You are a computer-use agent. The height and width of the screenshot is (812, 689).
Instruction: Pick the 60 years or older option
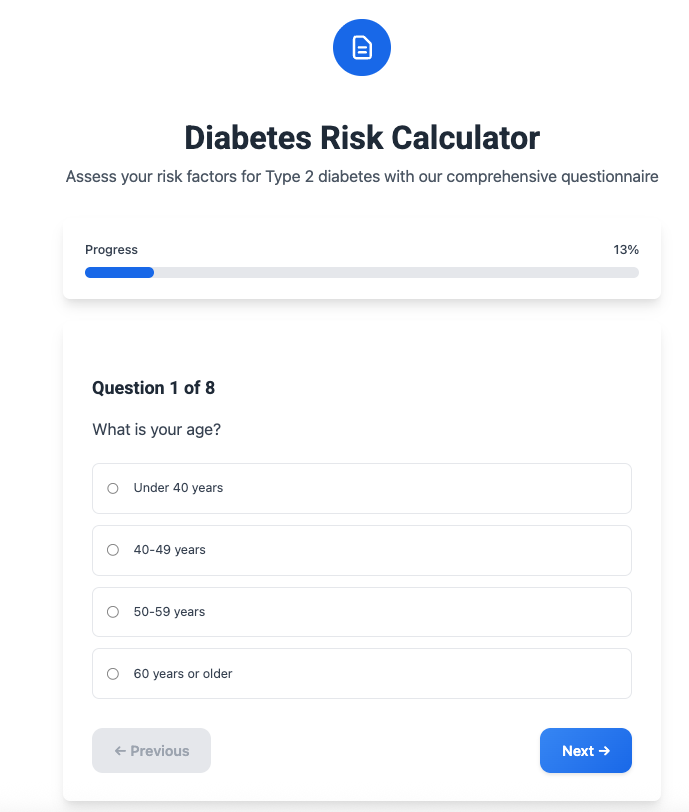point(112,673)
